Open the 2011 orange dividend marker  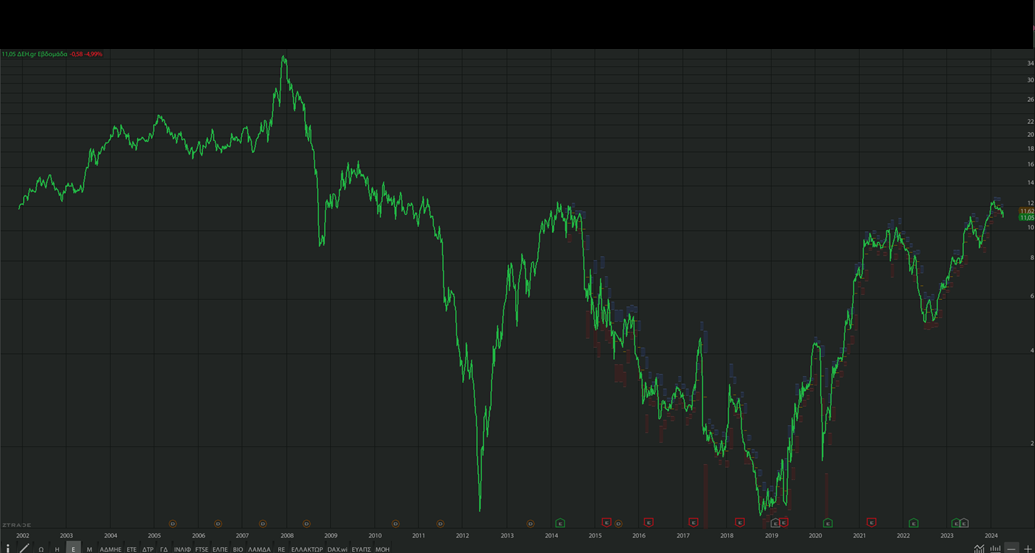coord(440,523)
